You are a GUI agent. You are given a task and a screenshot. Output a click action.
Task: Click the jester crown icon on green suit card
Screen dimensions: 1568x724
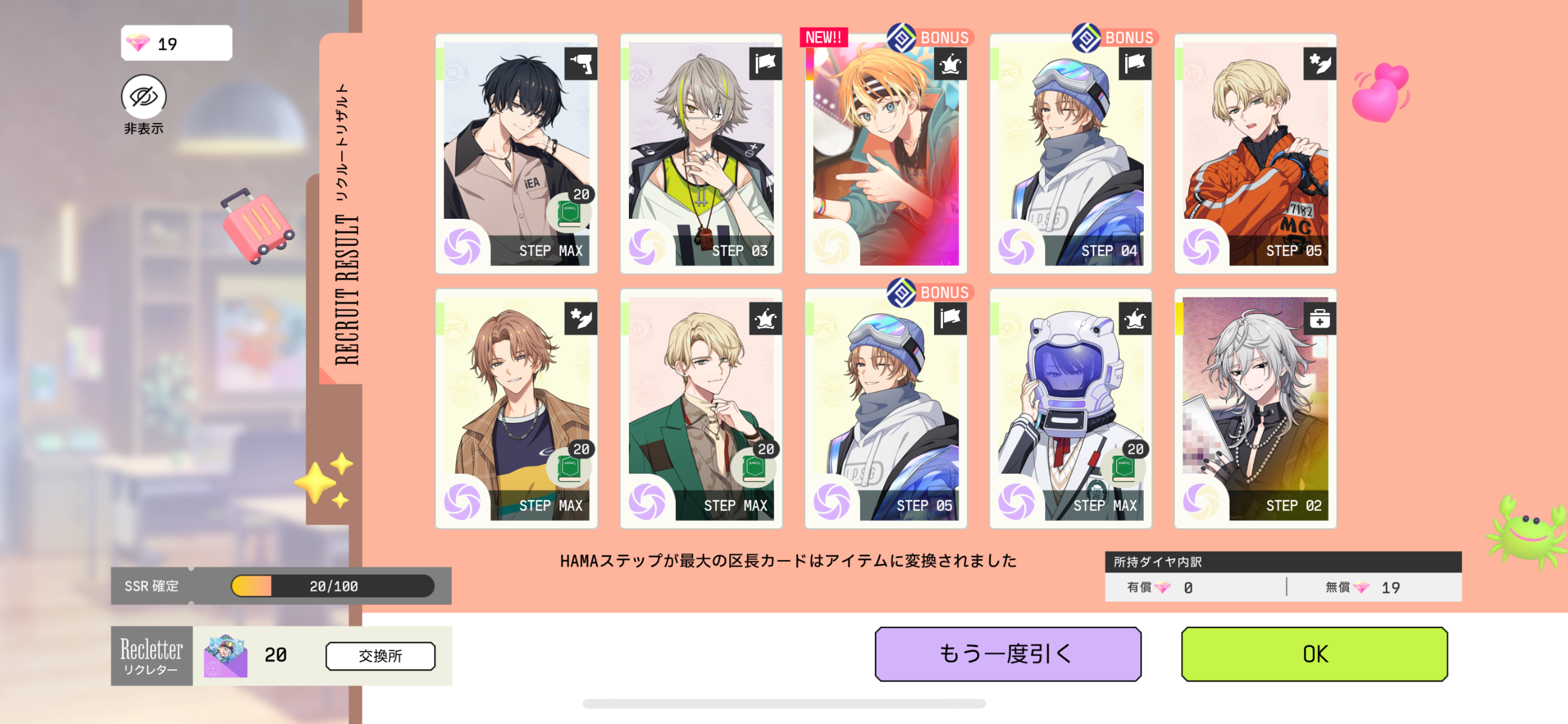pos(765,319)
